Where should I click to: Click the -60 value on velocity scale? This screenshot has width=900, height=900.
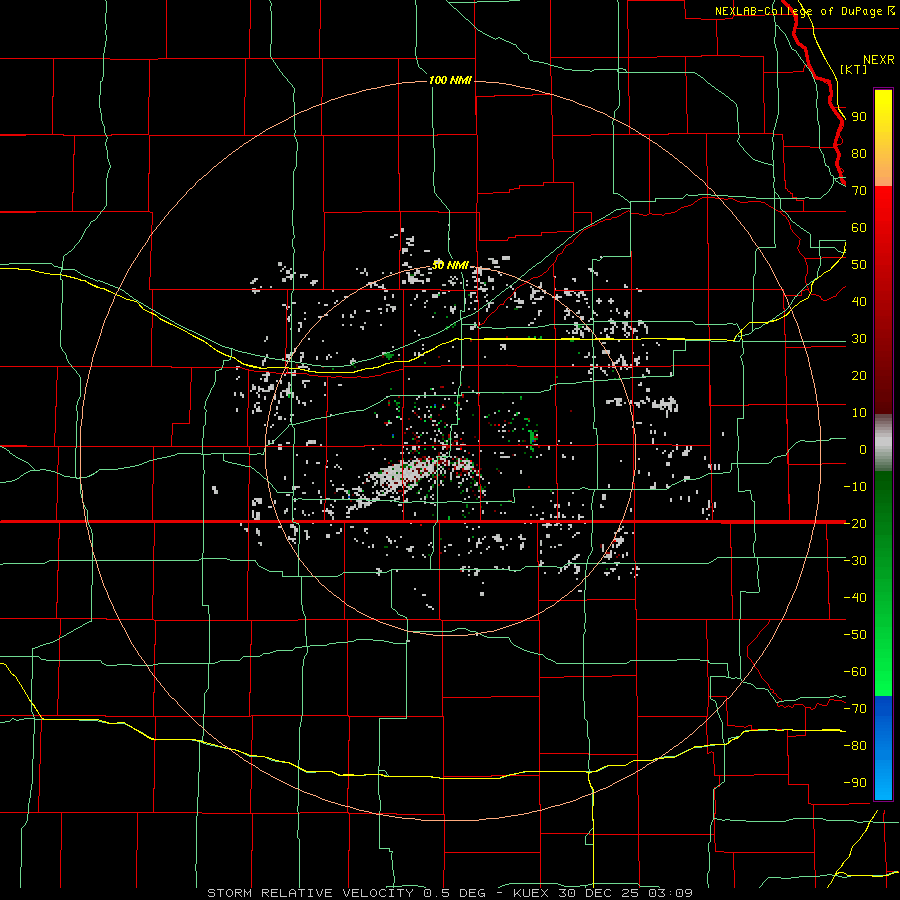tap(855, 672)
